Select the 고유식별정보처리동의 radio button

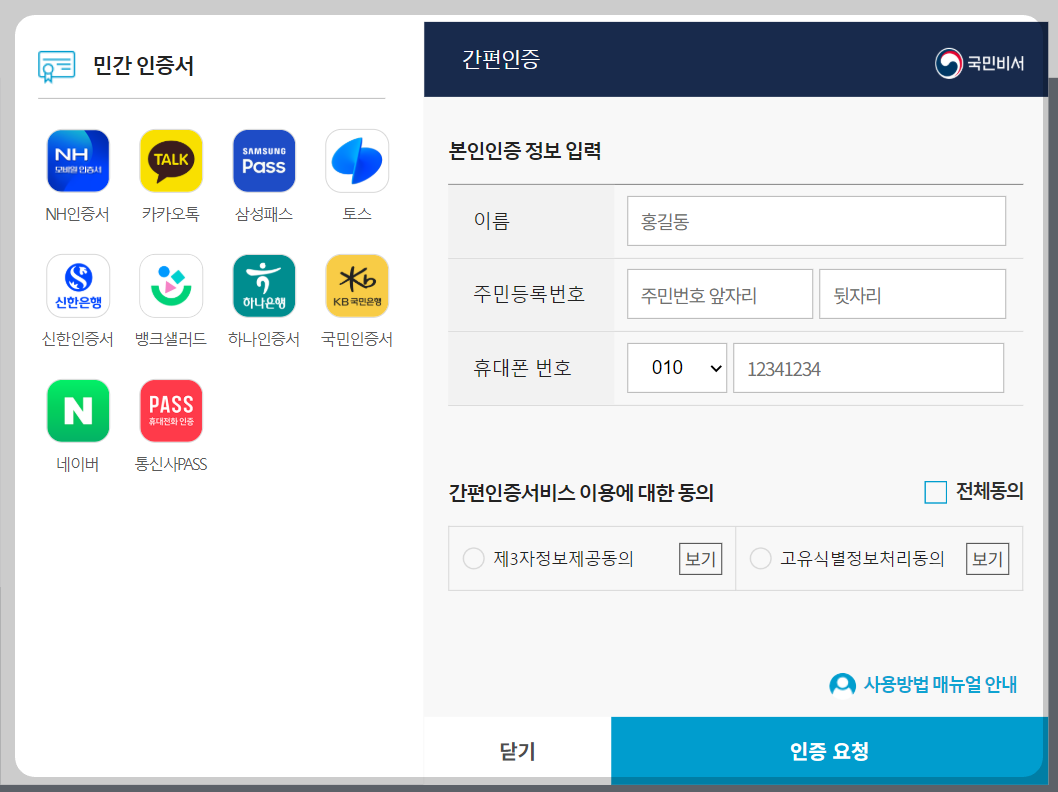[x=760, y=559]
